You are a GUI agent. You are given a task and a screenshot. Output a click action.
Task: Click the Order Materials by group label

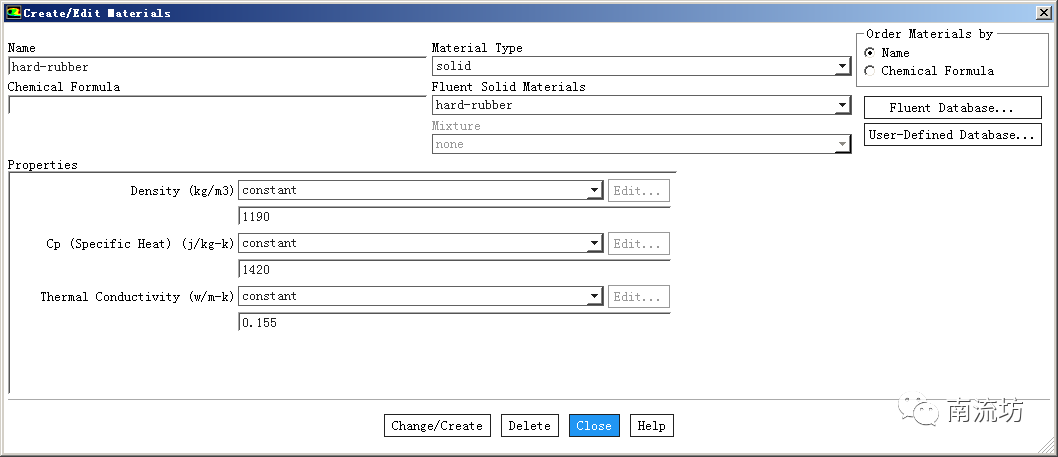coord(929,34)
